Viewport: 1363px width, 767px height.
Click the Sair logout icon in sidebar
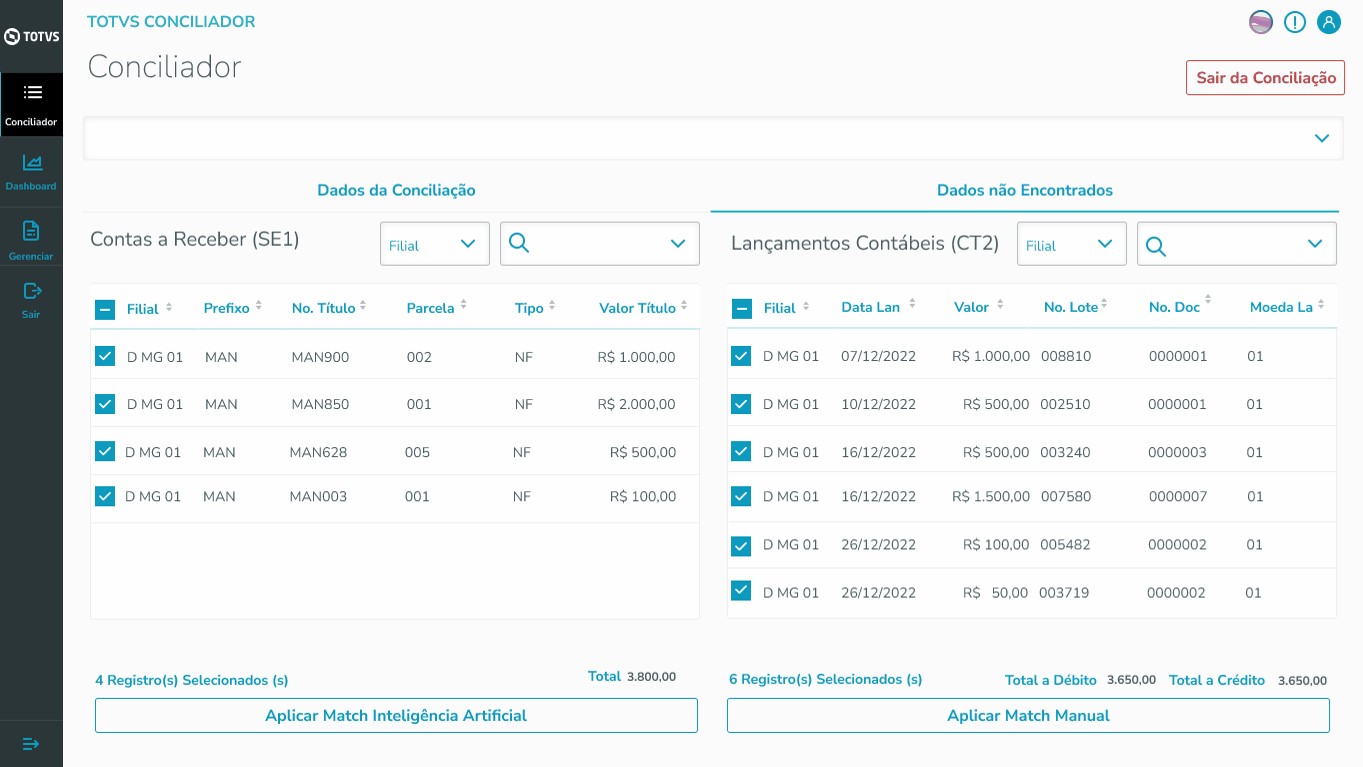[x=32, y=291]
